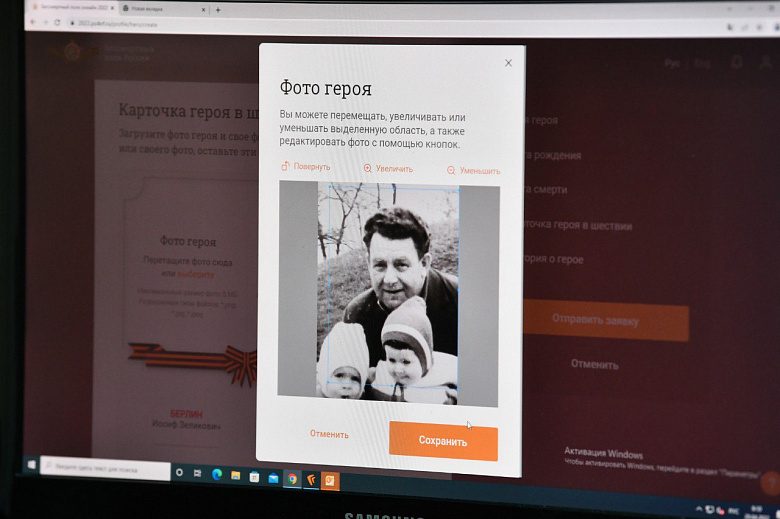The height and width of the screenshot is (519, 780).
Task: Open the Windows Start menu
Action: [31, 466]
